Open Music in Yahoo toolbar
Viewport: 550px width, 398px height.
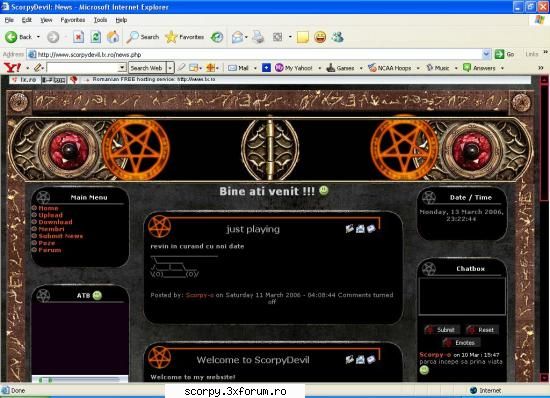[437, 68]
